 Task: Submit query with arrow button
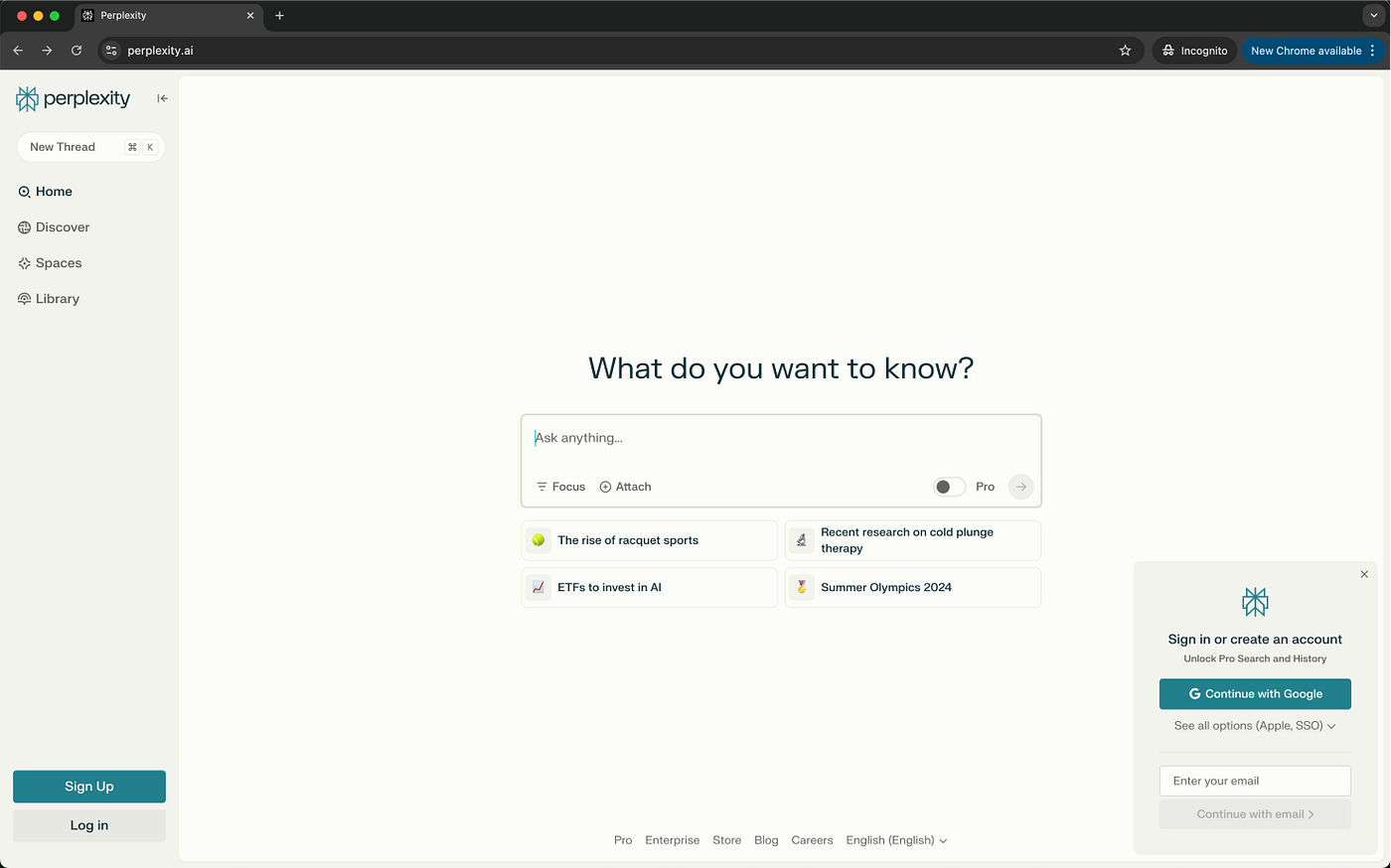coord(1020,487)
